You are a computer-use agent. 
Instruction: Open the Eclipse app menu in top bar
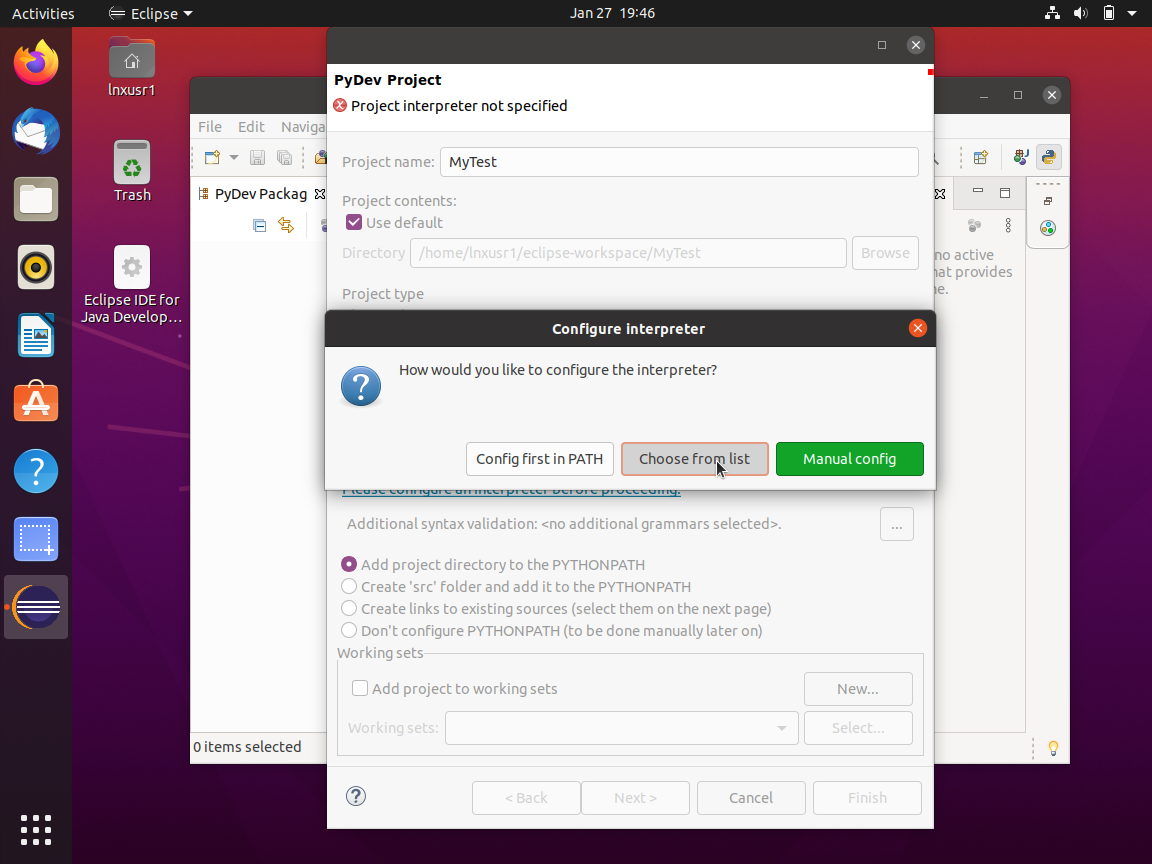tap(150, 14)
